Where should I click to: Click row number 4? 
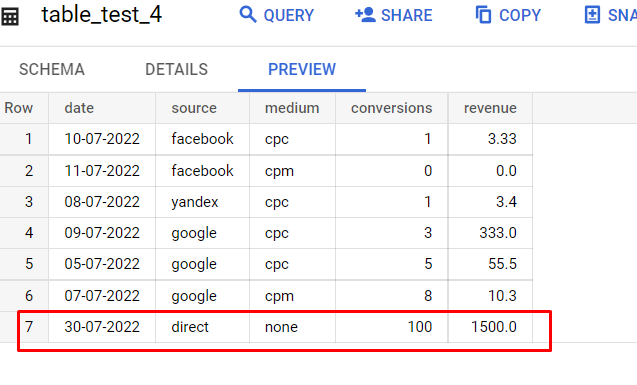click(29, 233)
